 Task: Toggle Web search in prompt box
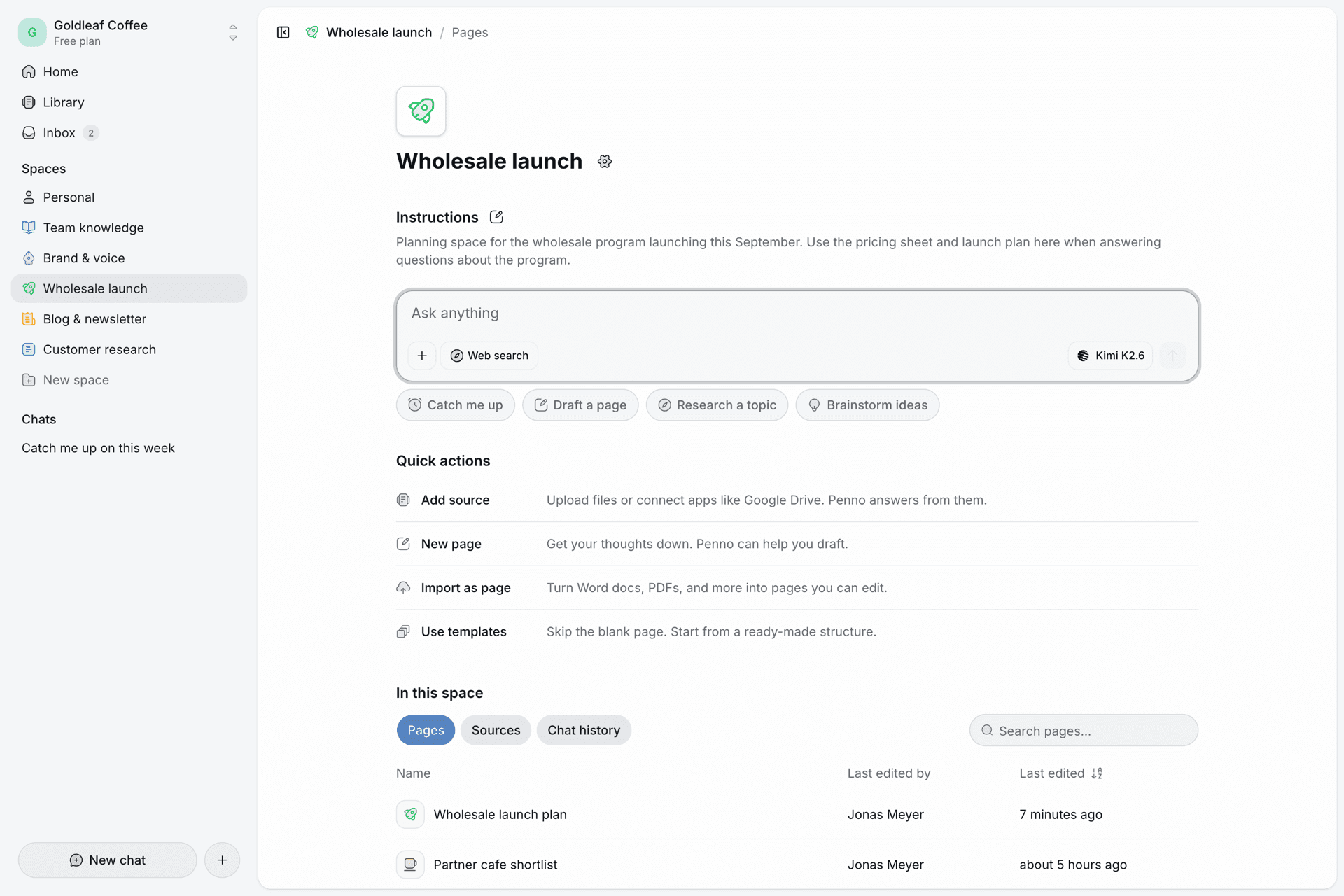pyautogui.click(x=489, y=356)
